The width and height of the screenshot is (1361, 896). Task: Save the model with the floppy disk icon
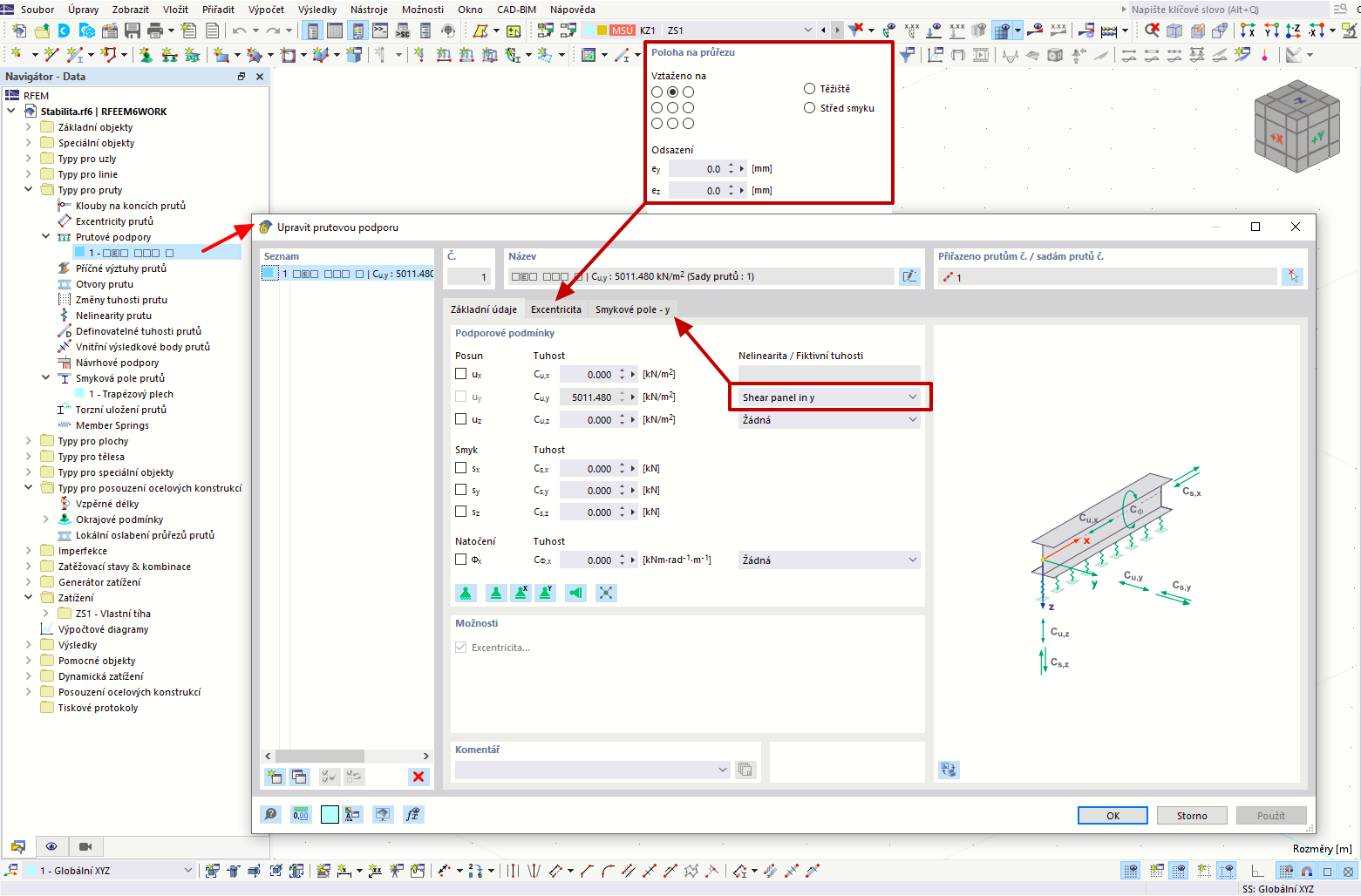(x=133, y=31)
